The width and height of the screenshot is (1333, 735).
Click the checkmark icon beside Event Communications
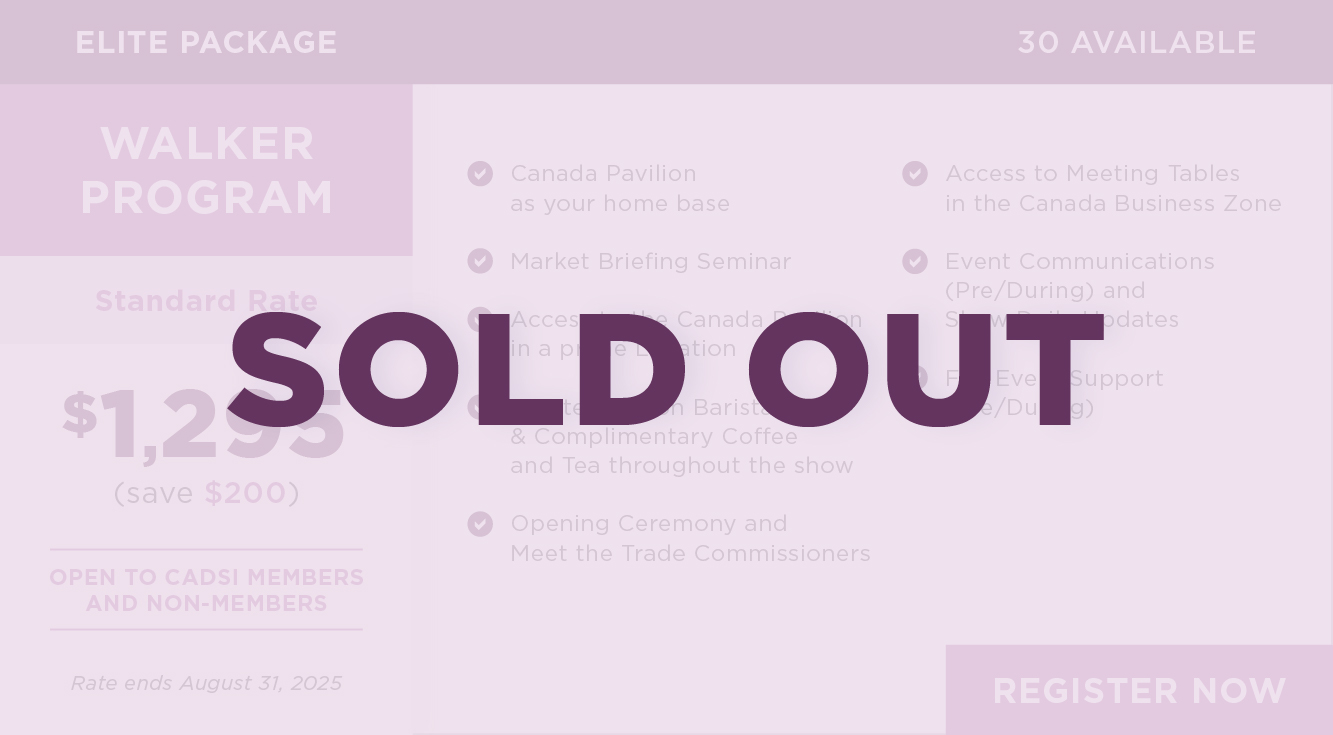[x=915, y=261]
